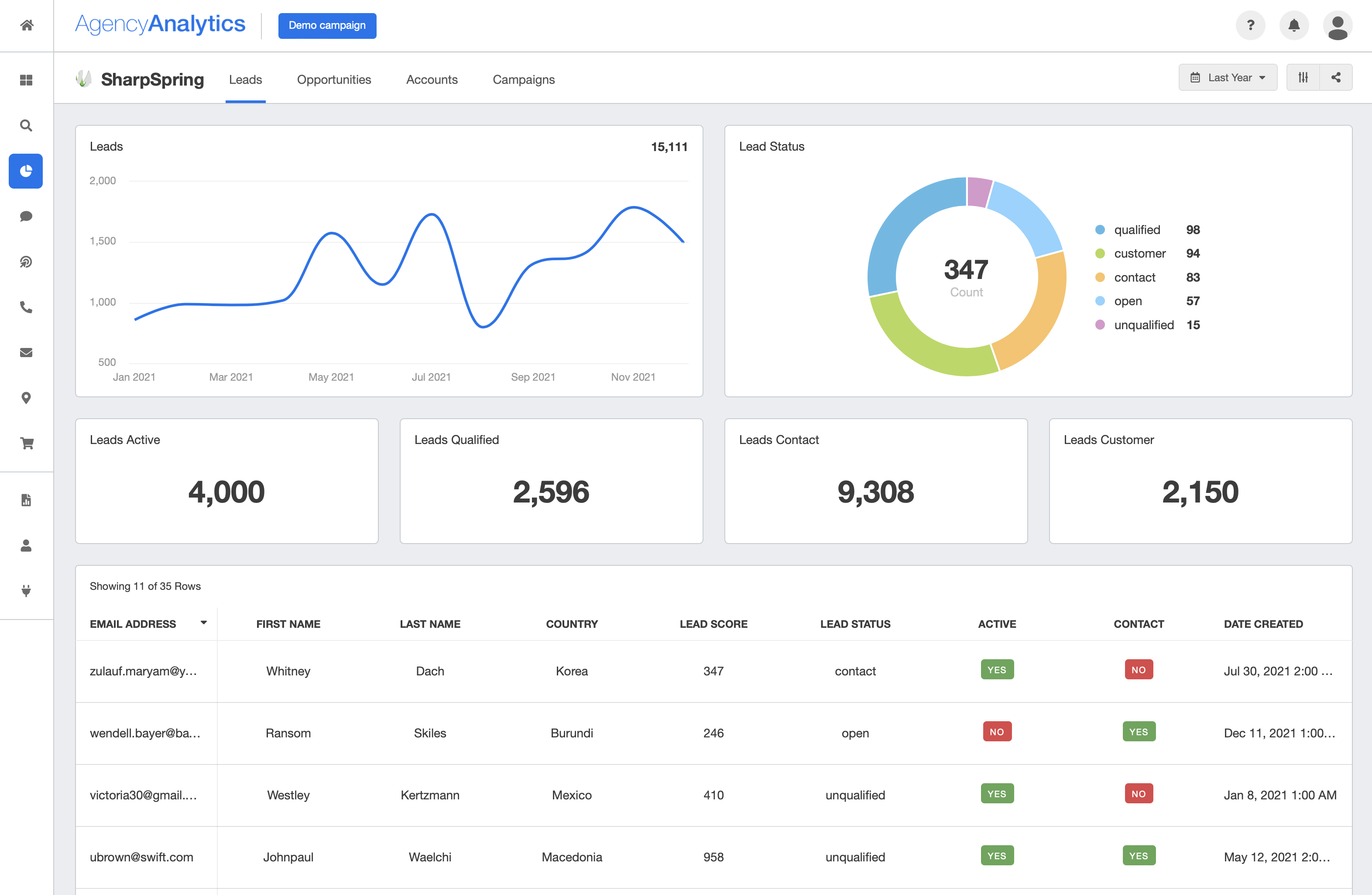Click the customer legend color dot
The image size is (1372, 895).
click(1100, 253)
